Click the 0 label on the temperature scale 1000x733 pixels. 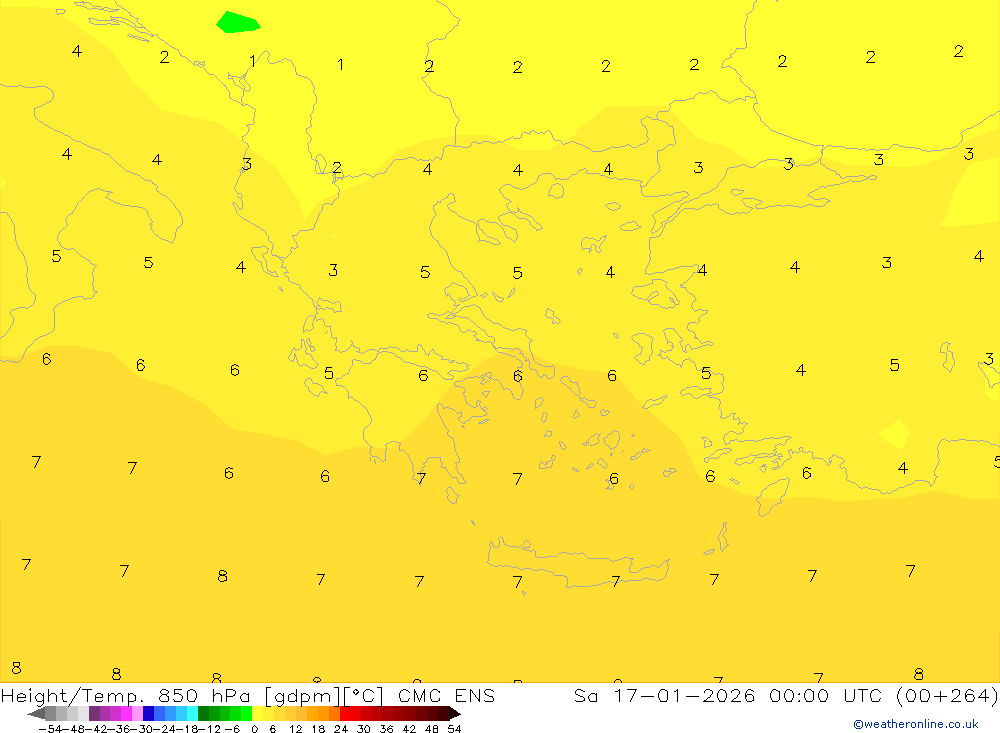pos(254,729)
